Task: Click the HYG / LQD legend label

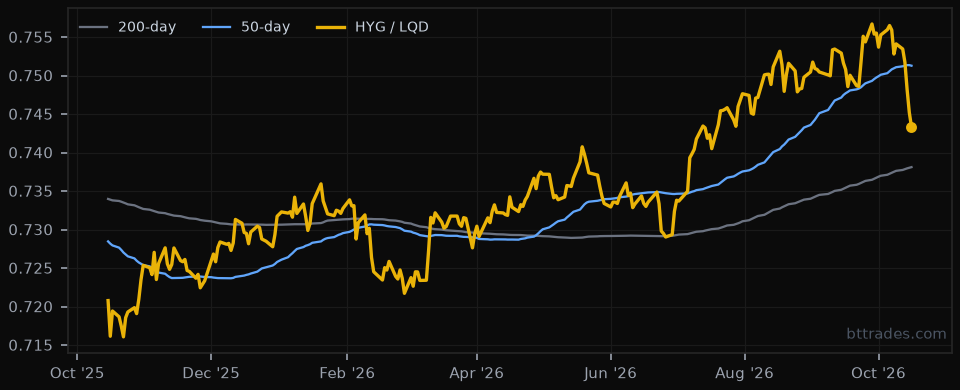Action: coord(392,28)
